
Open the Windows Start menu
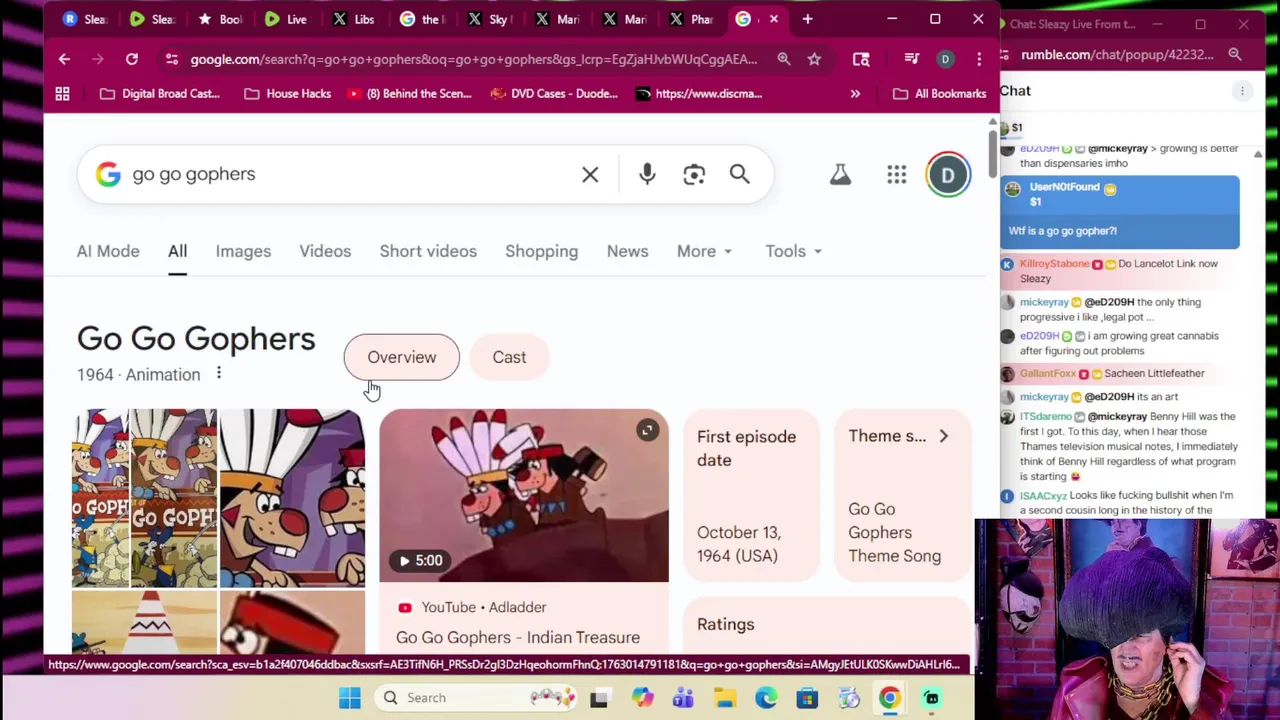click(x=349, y=697)
